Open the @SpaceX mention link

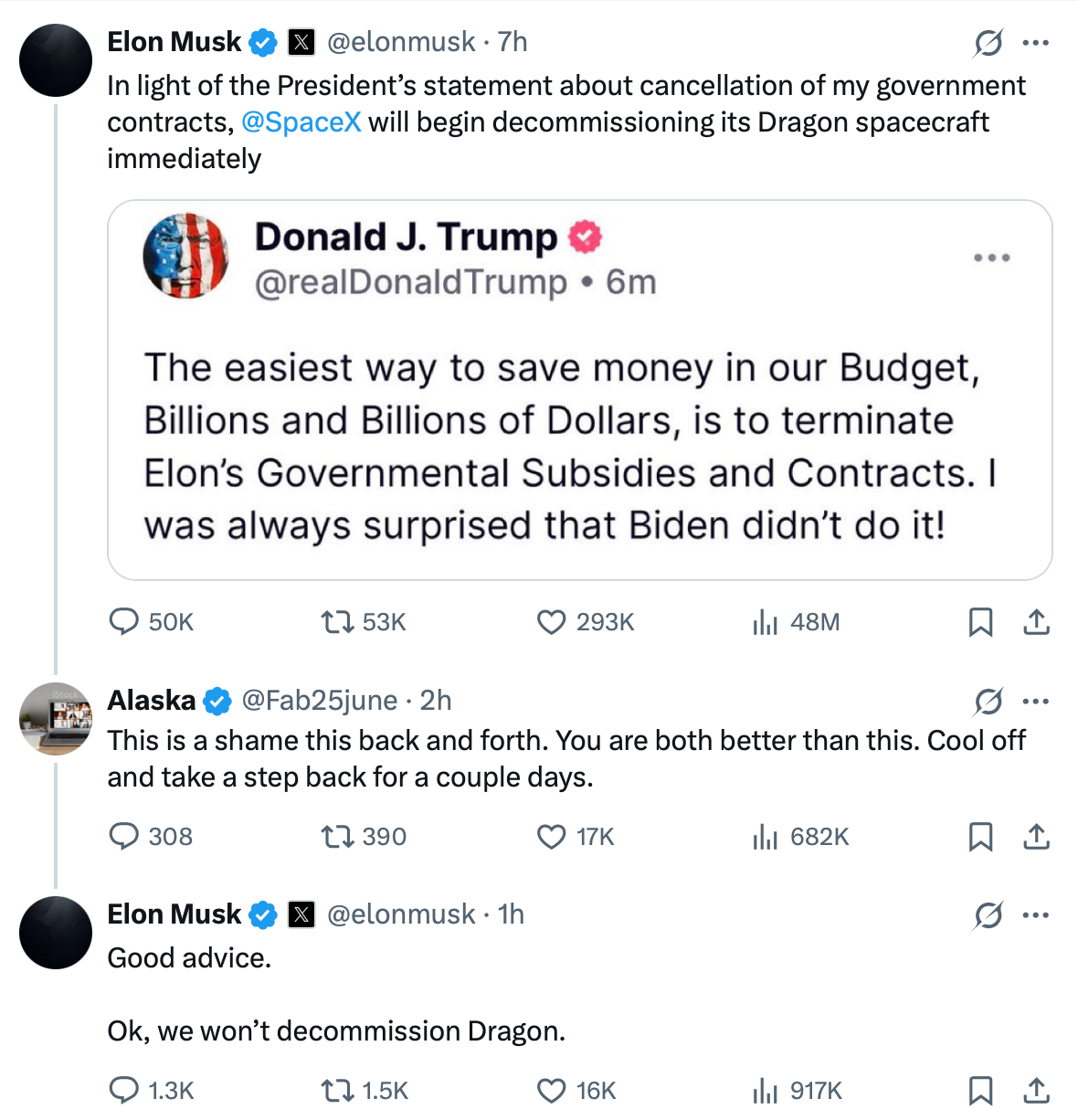pyautogui.click(x=301, y=122)
